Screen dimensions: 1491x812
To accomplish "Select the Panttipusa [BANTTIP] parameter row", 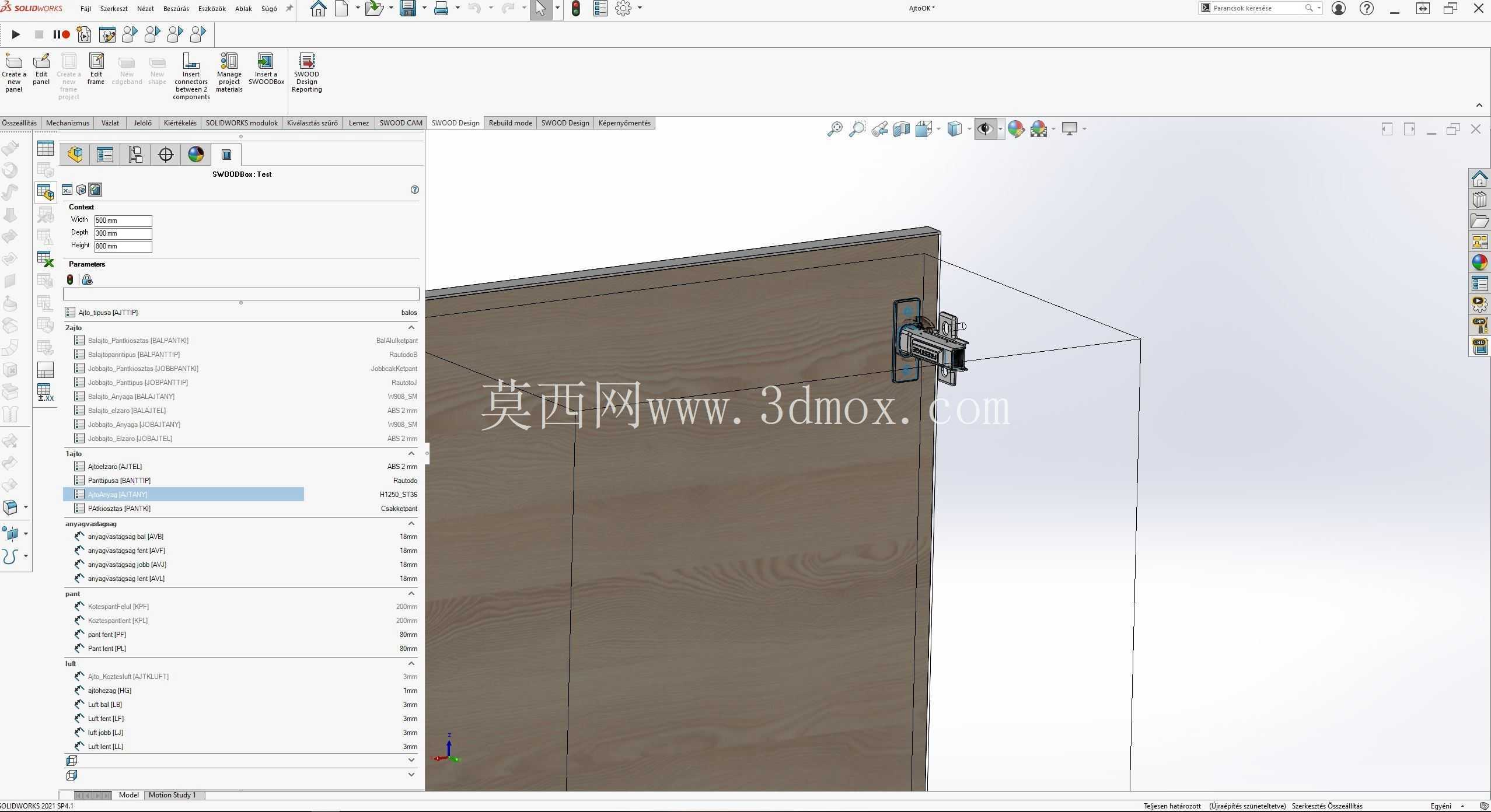I will tap(241, 481).
